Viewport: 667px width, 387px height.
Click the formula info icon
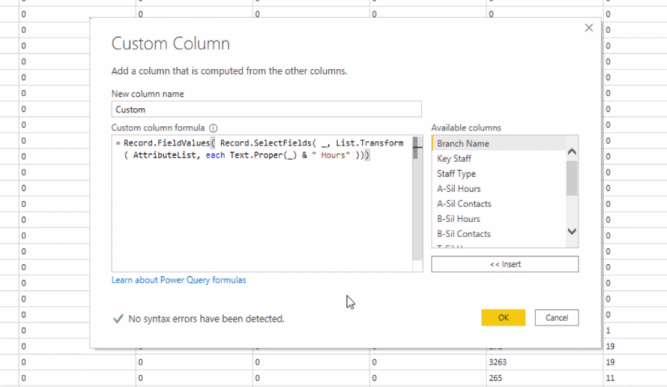214,128
